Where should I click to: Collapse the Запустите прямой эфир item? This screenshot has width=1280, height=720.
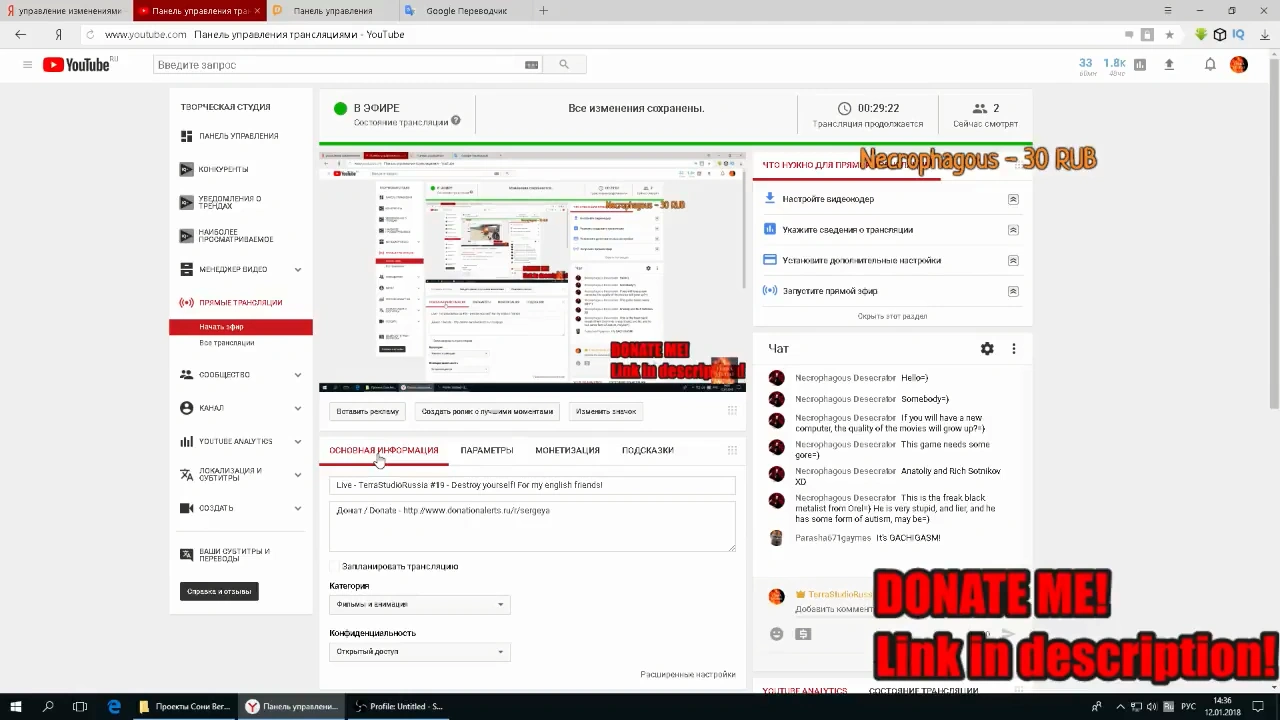click(1013, 291)
